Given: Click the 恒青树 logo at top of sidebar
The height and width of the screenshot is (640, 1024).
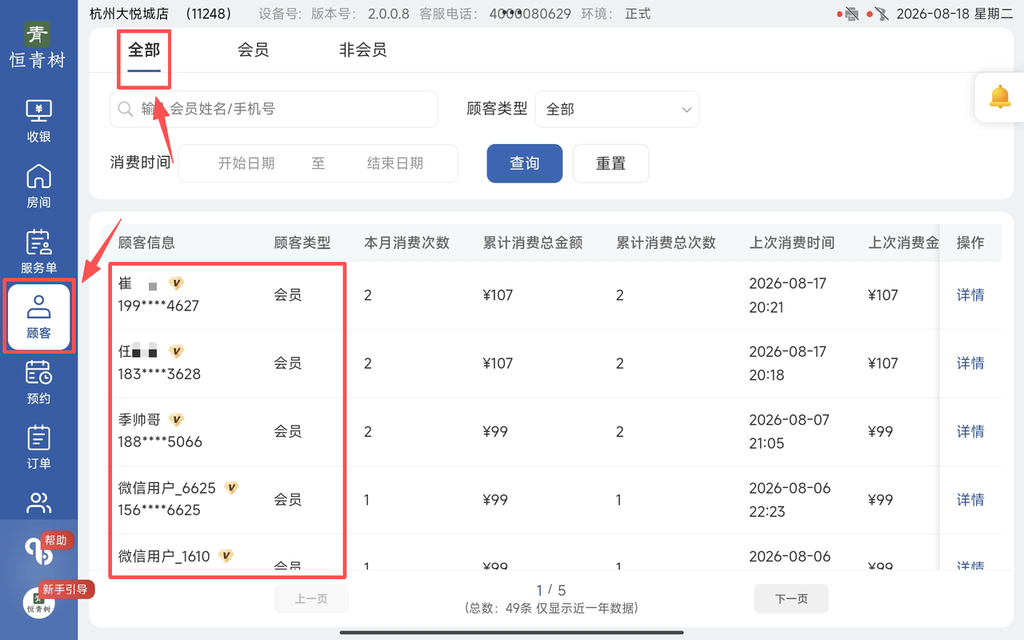Looking at the screenshot, I should point(37,44).
